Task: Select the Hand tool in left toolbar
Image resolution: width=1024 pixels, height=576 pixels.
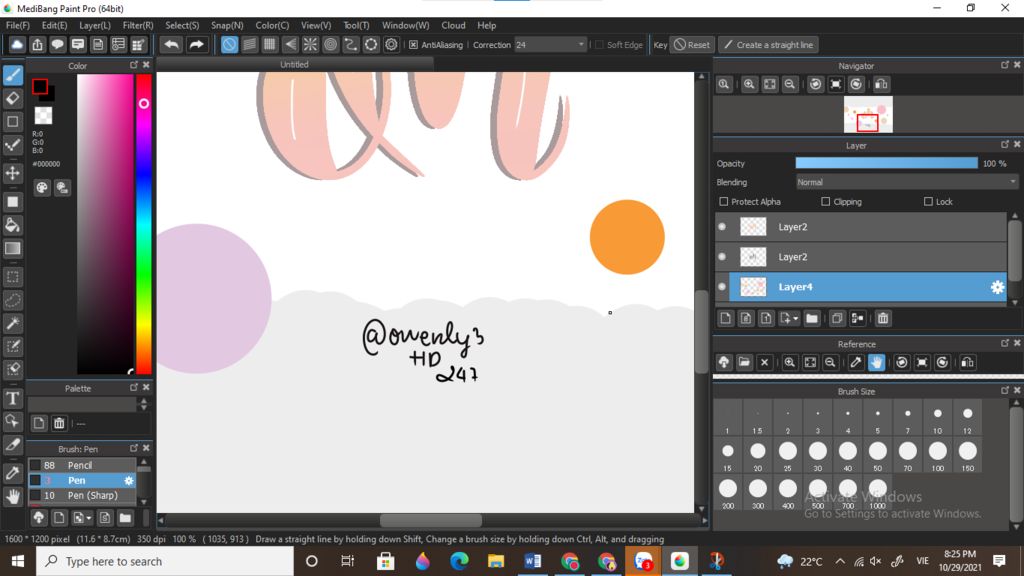Action: 13,496
